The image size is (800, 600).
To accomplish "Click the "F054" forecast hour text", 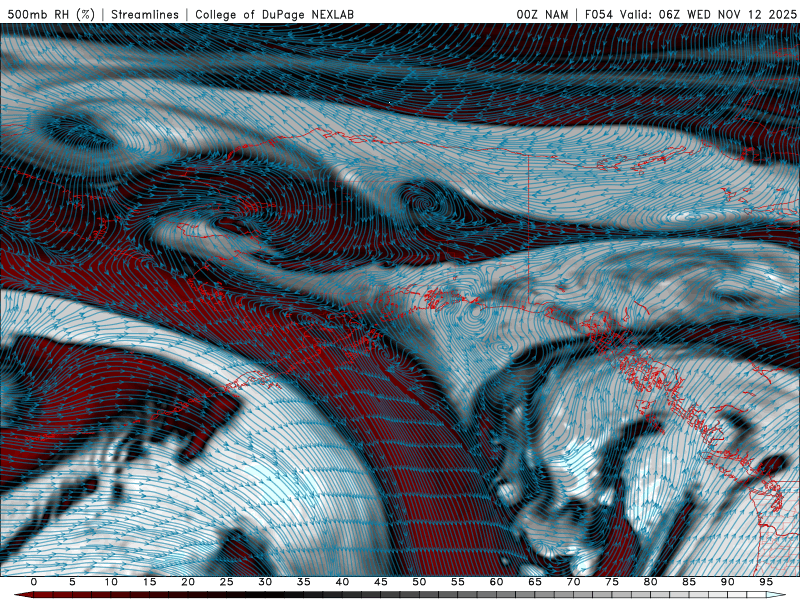I will pos(599,14).
